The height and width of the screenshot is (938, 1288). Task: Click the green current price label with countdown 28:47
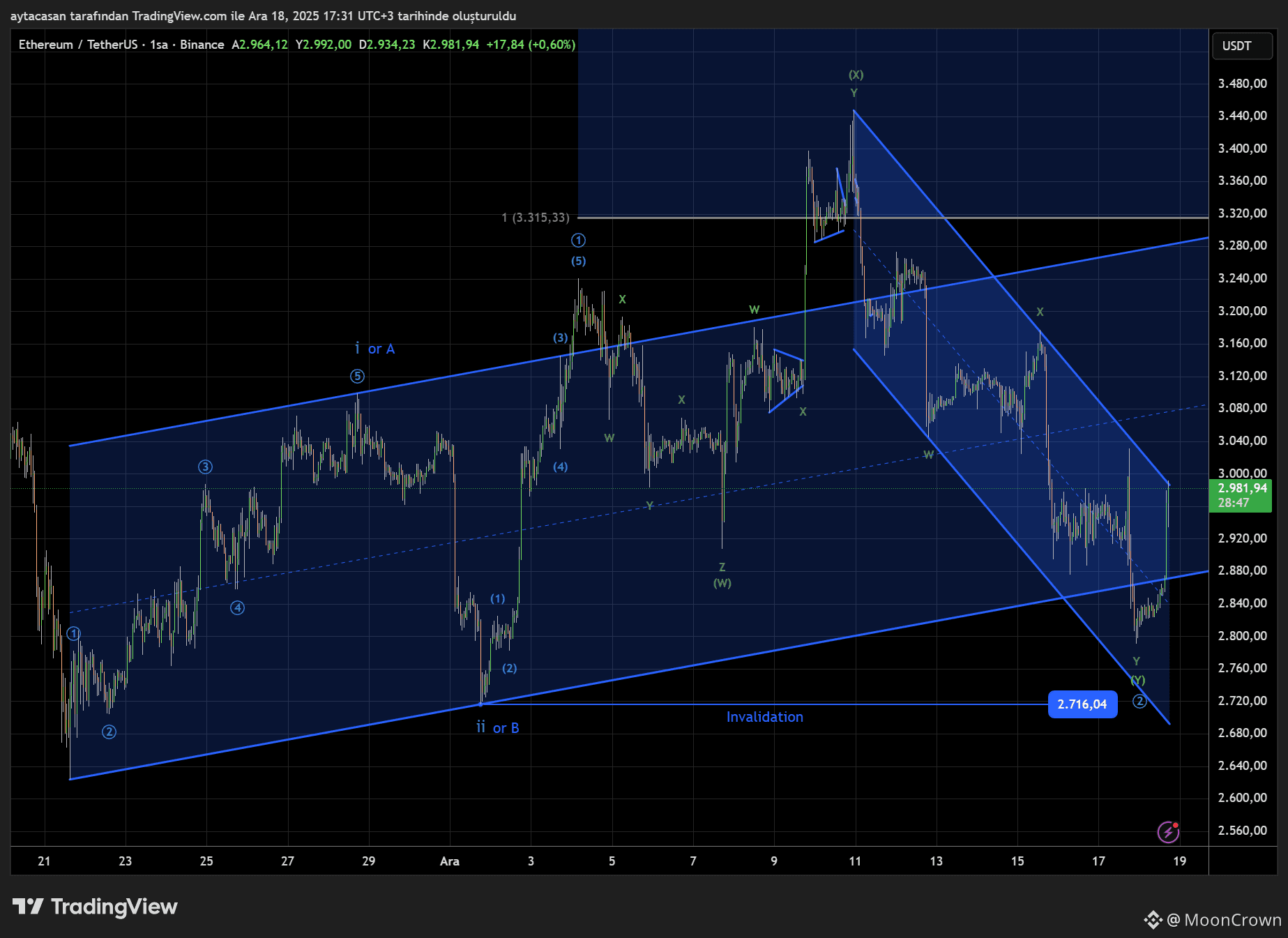[1241, 495]
